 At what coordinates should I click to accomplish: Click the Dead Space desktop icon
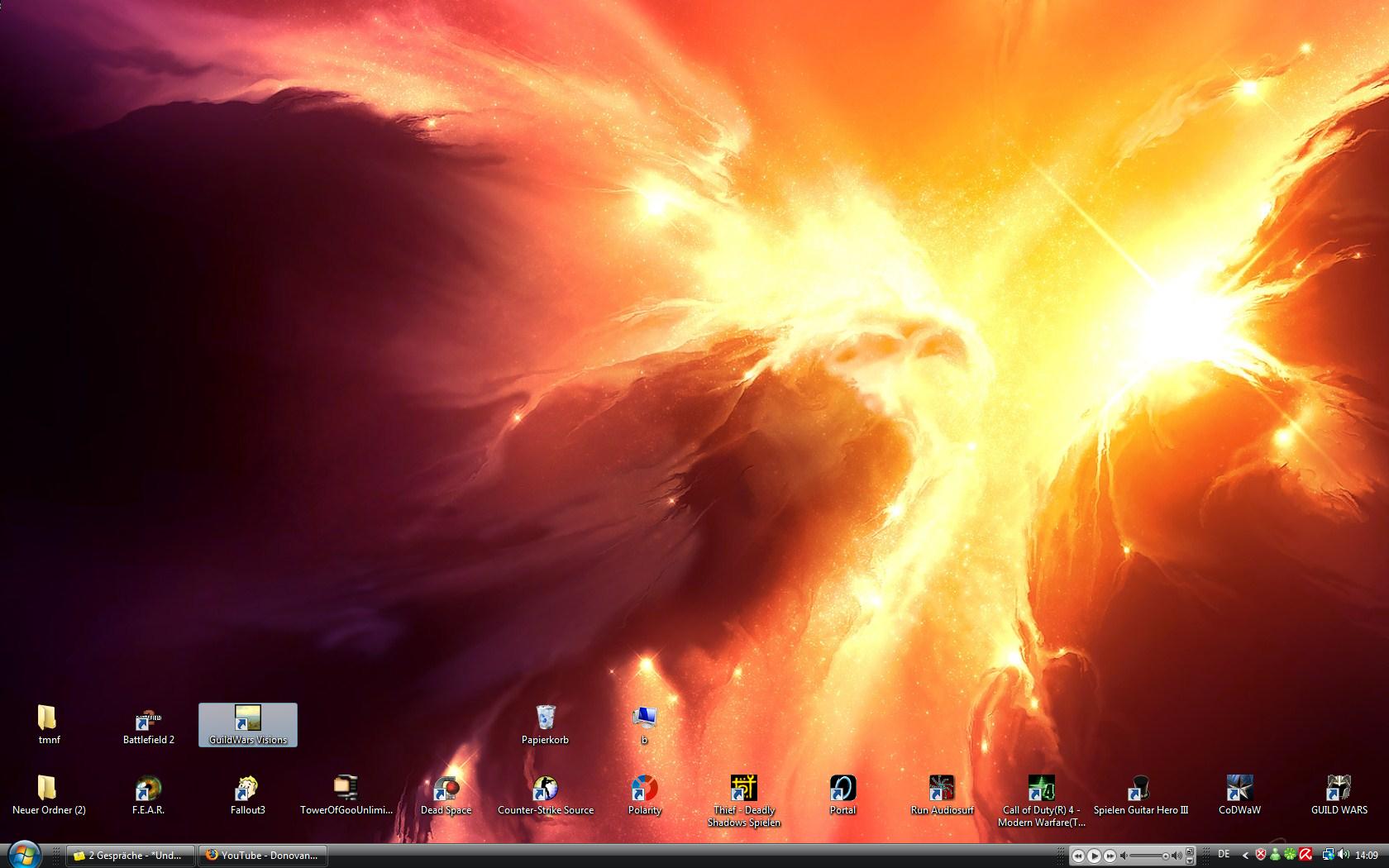pos(446,789)
